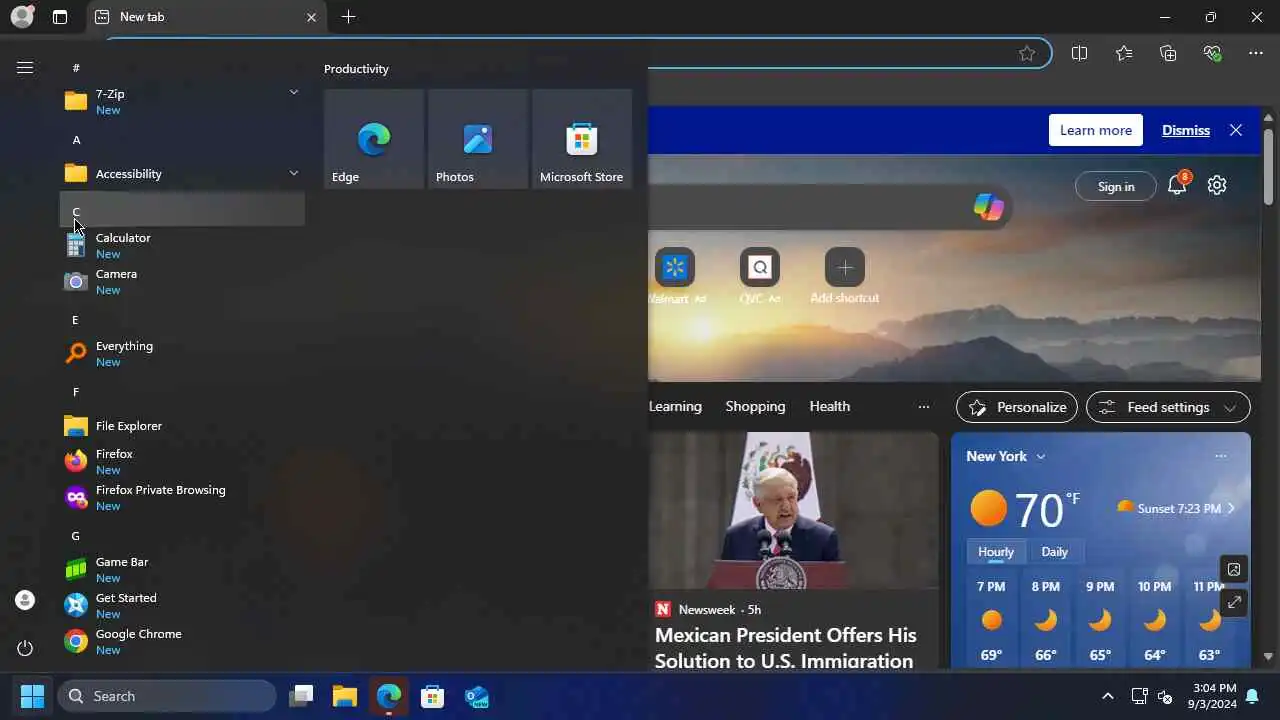
Task: Click the Dismiss link on banner
Action: (1186, 130)
